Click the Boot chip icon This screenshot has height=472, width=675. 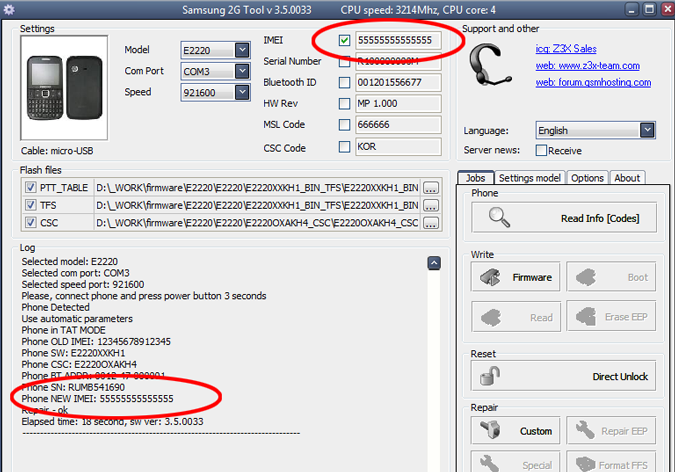tap(586, 277)
